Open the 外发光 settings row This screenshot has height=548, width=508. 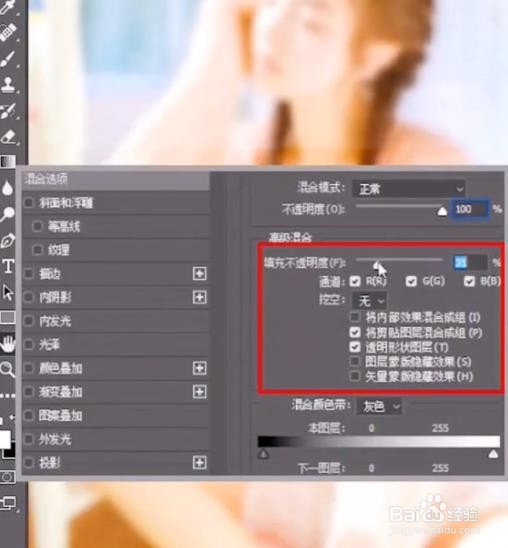(x=115, y=439)
